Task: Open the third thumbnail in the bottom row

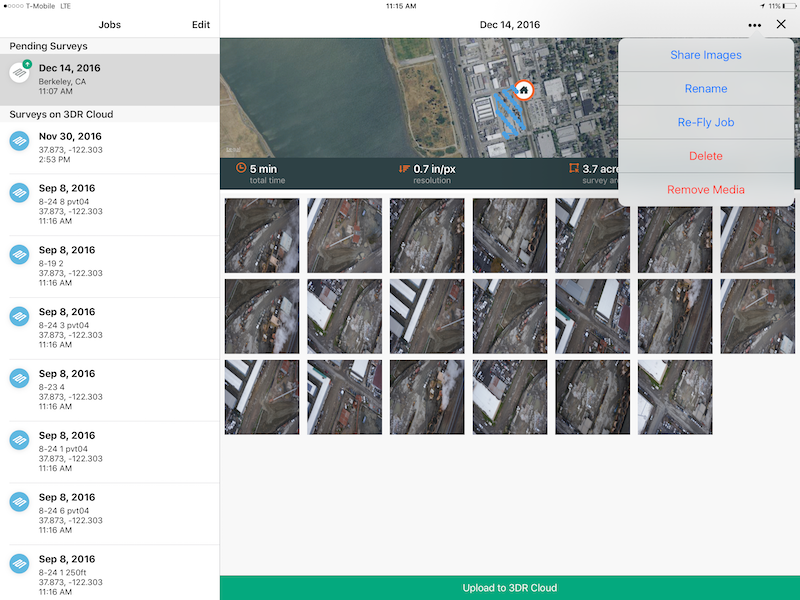Action: [x=427, y=397]
